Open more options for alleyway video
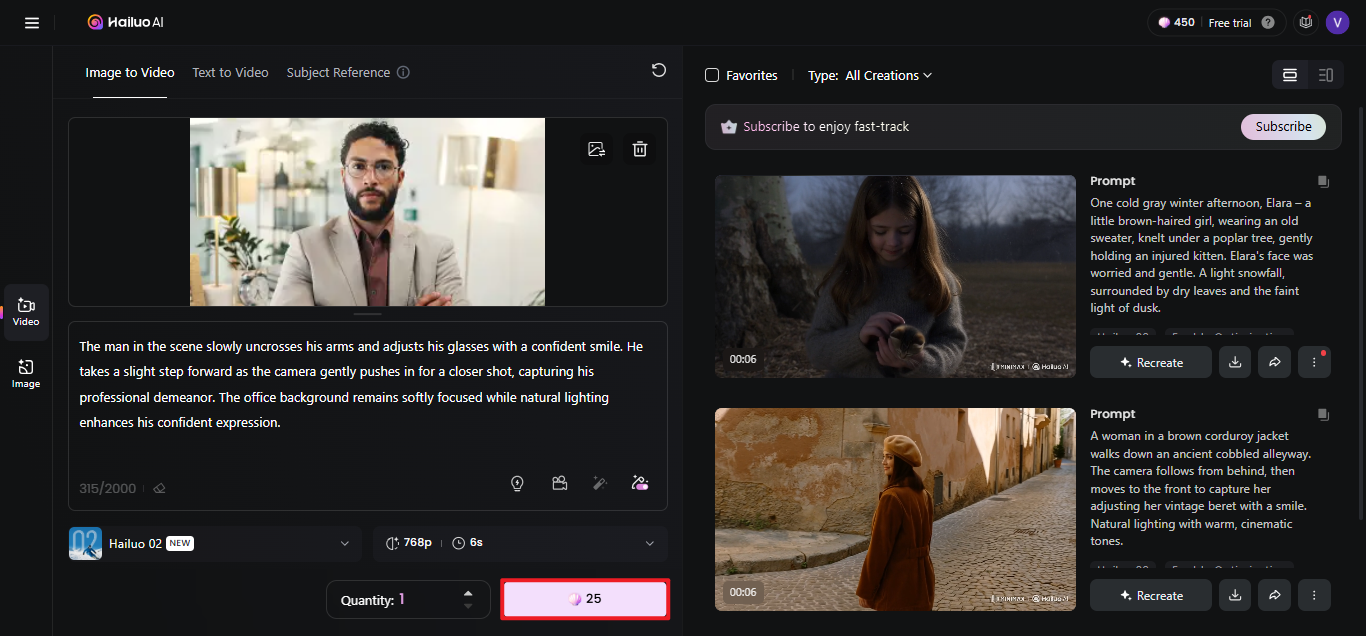Screen dimensions: 1366x636 pos(1314,595)
